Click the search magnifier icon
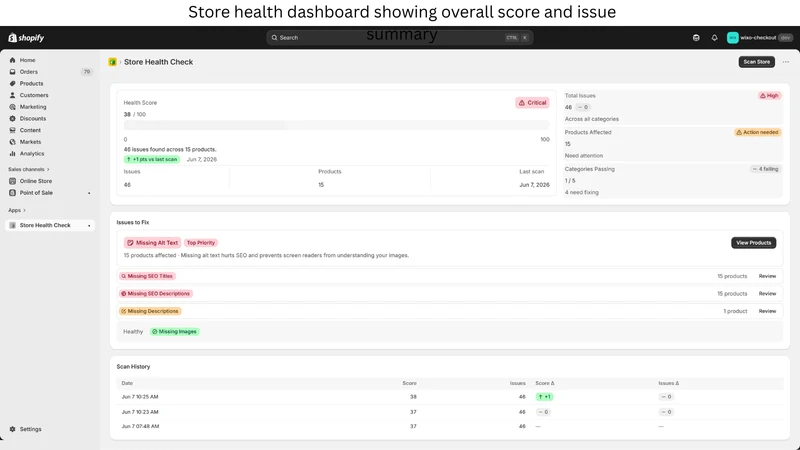This screenshot has width=800, height=450. (274, 38)
